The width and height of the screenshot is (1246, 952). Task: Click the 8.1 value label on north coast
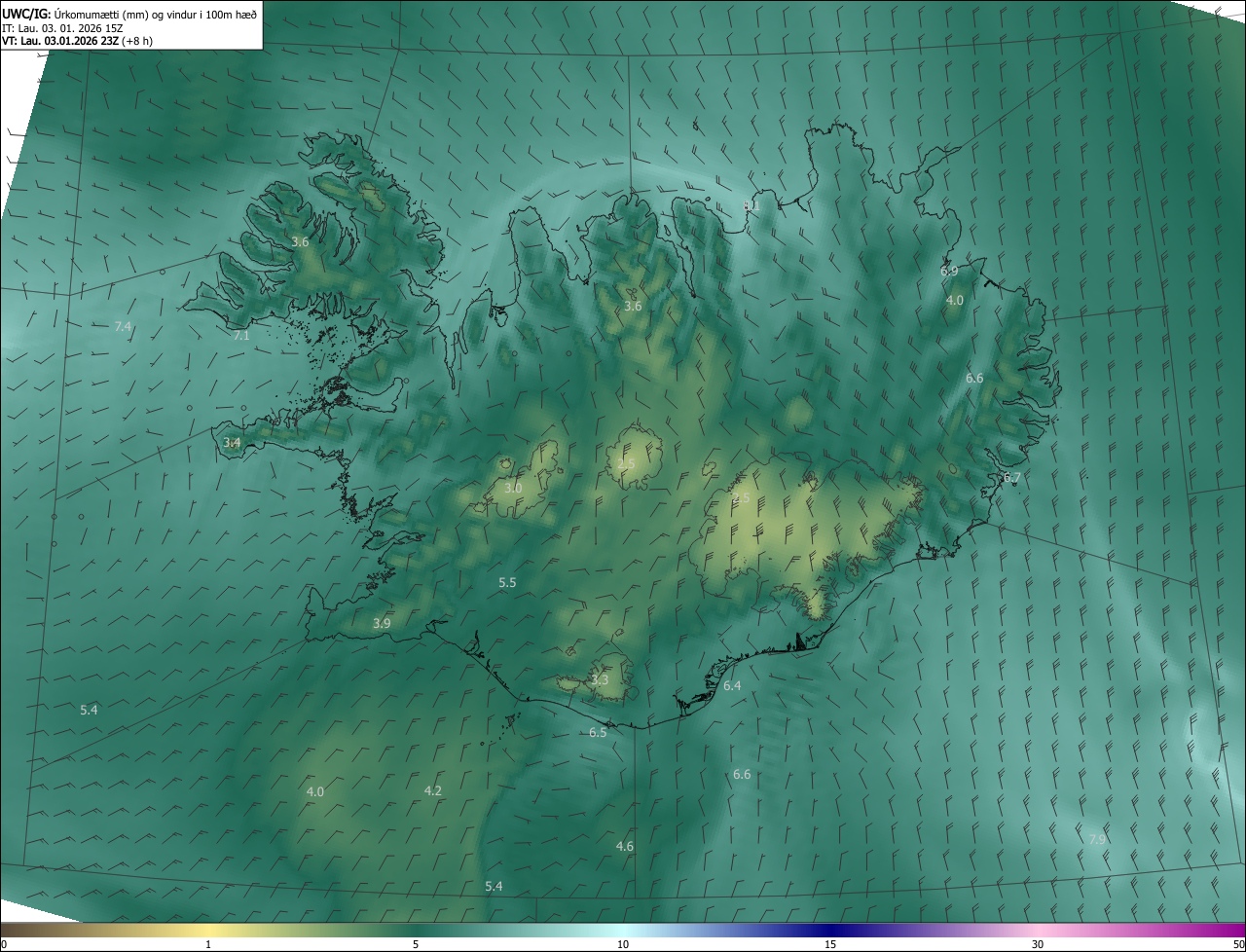pos(751,206)
